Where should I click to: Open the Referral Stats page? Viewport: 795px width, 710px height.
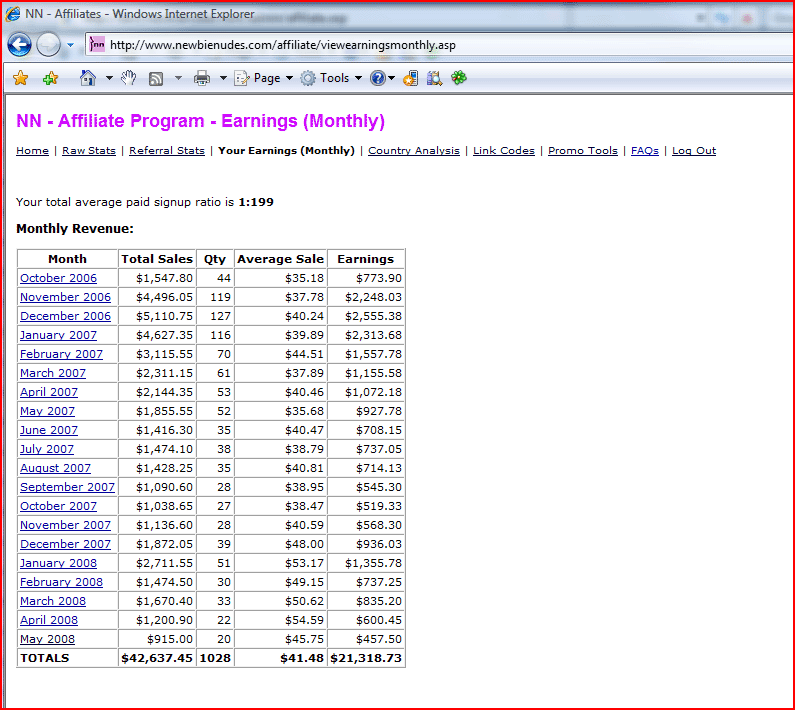[x=167, y=151]
